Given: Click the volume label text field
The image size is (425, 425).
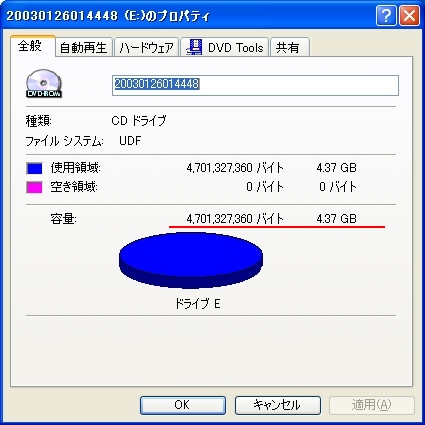Looking at the screenshot, I should pyautogui.click(x=255, y=85).
